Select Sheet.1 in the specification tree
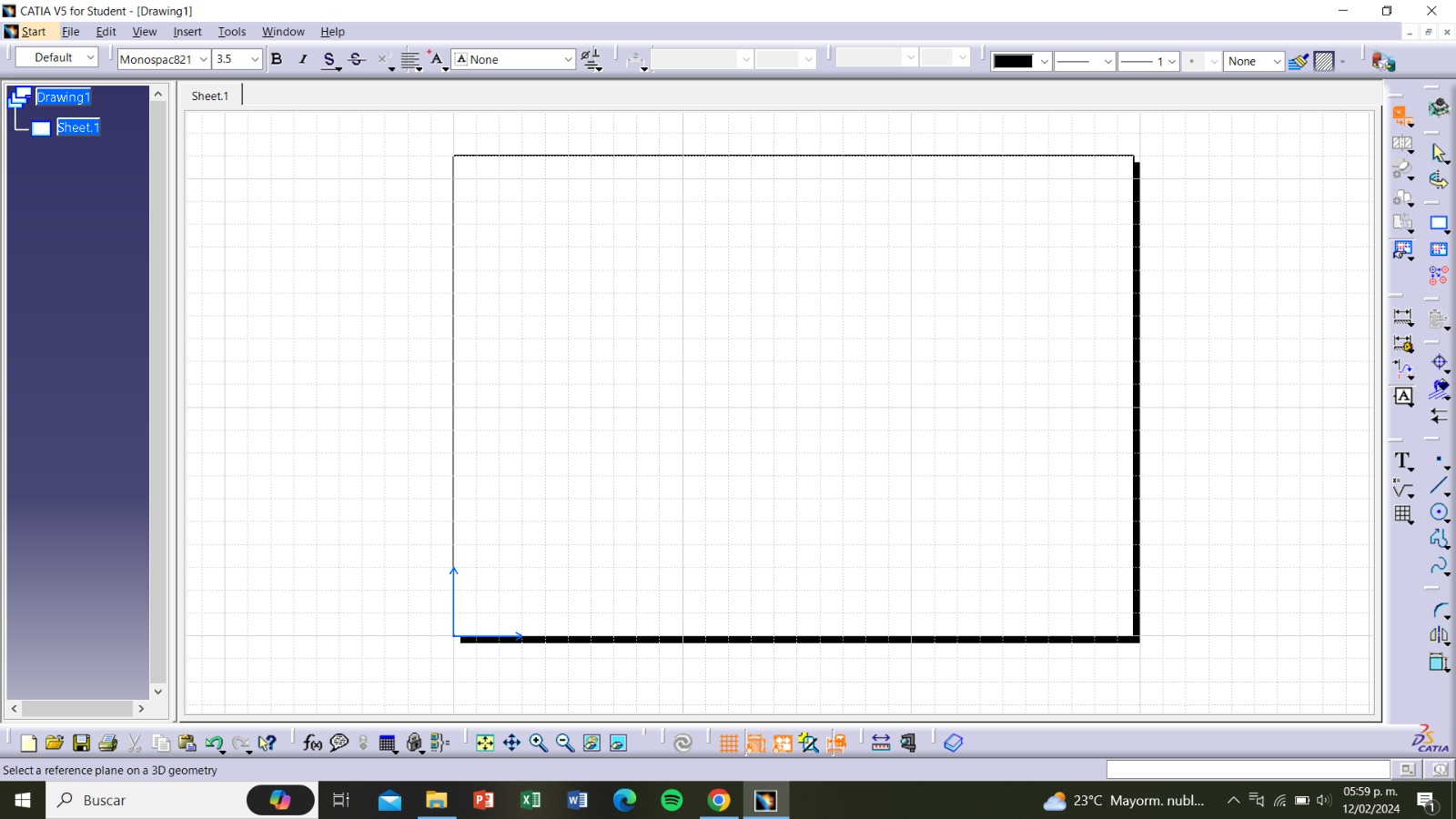The width and height of the screenshot is (1456, 819). (x=78, y=127)
